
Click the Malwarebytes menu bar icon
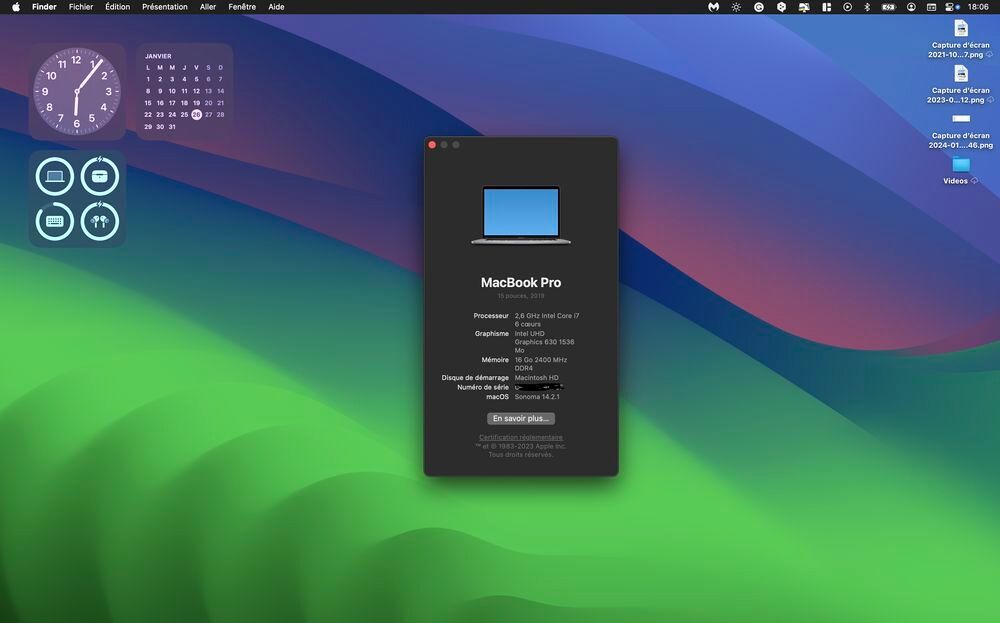714,7
